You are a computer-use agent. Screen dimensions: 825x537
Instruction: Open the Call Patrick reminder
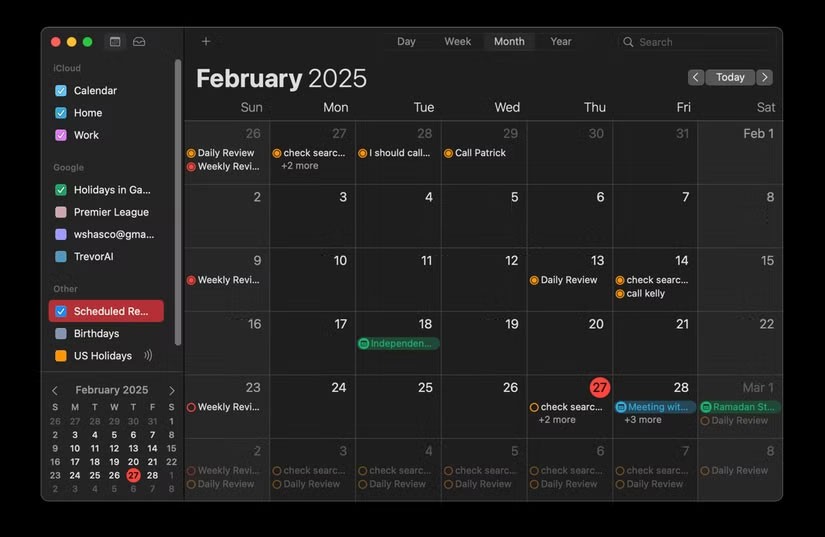coord(480,153)
